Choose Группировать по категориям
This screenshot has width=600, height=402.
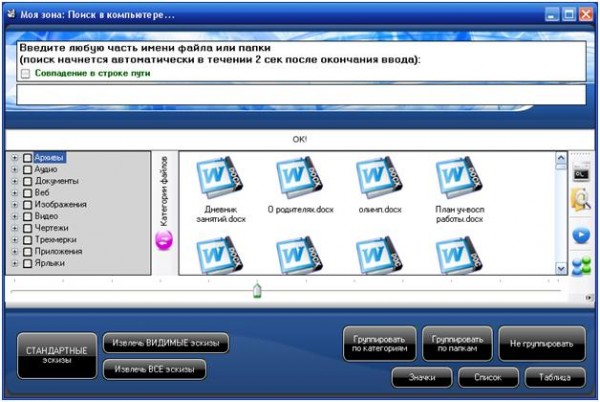click(380, 343)
